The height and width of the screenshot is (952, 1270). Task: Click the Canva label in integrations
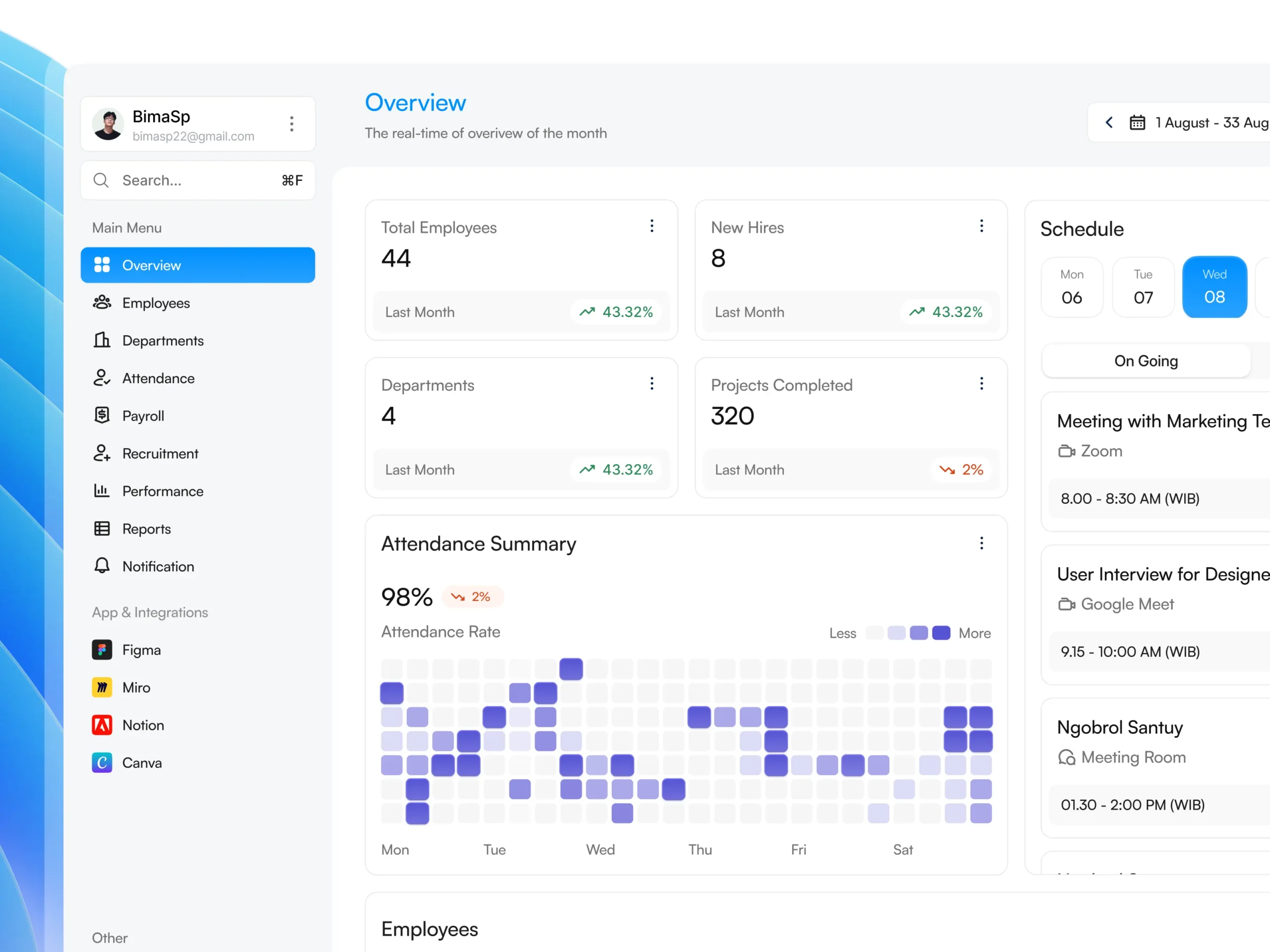pyautogui.click(x=142, y=763)
